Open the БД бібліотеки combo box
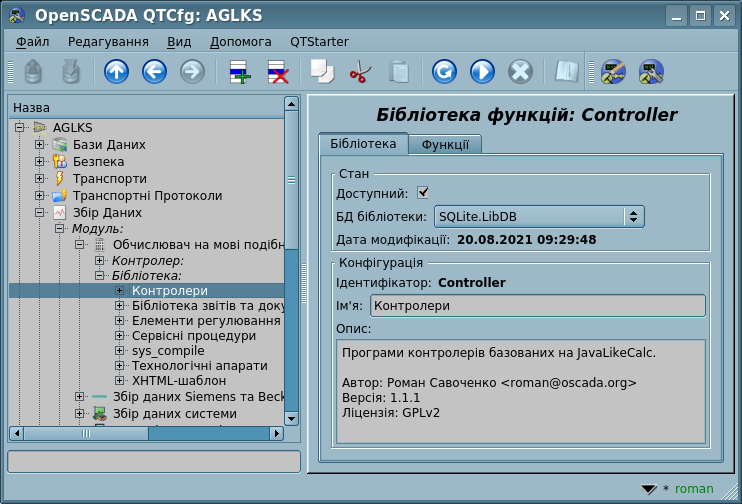 pos(538,216)
